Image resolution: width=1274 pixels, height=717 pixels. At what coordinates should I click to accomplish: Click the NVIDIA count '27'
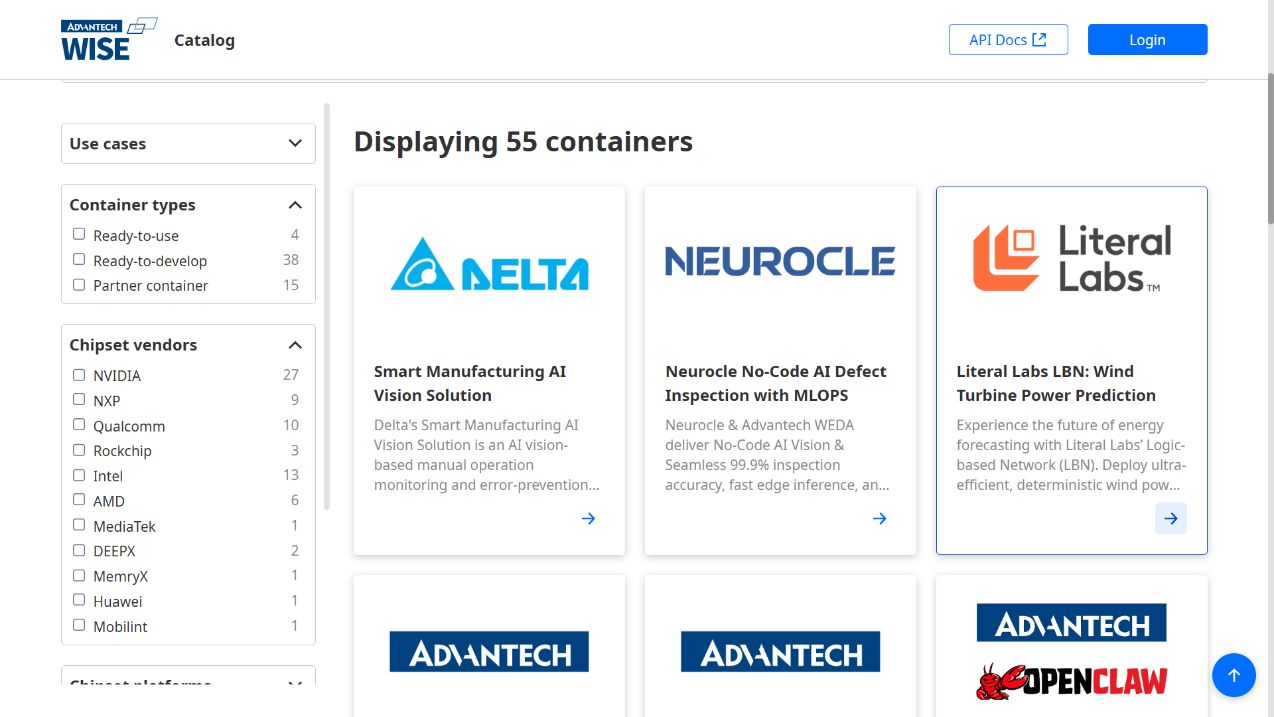291,375
